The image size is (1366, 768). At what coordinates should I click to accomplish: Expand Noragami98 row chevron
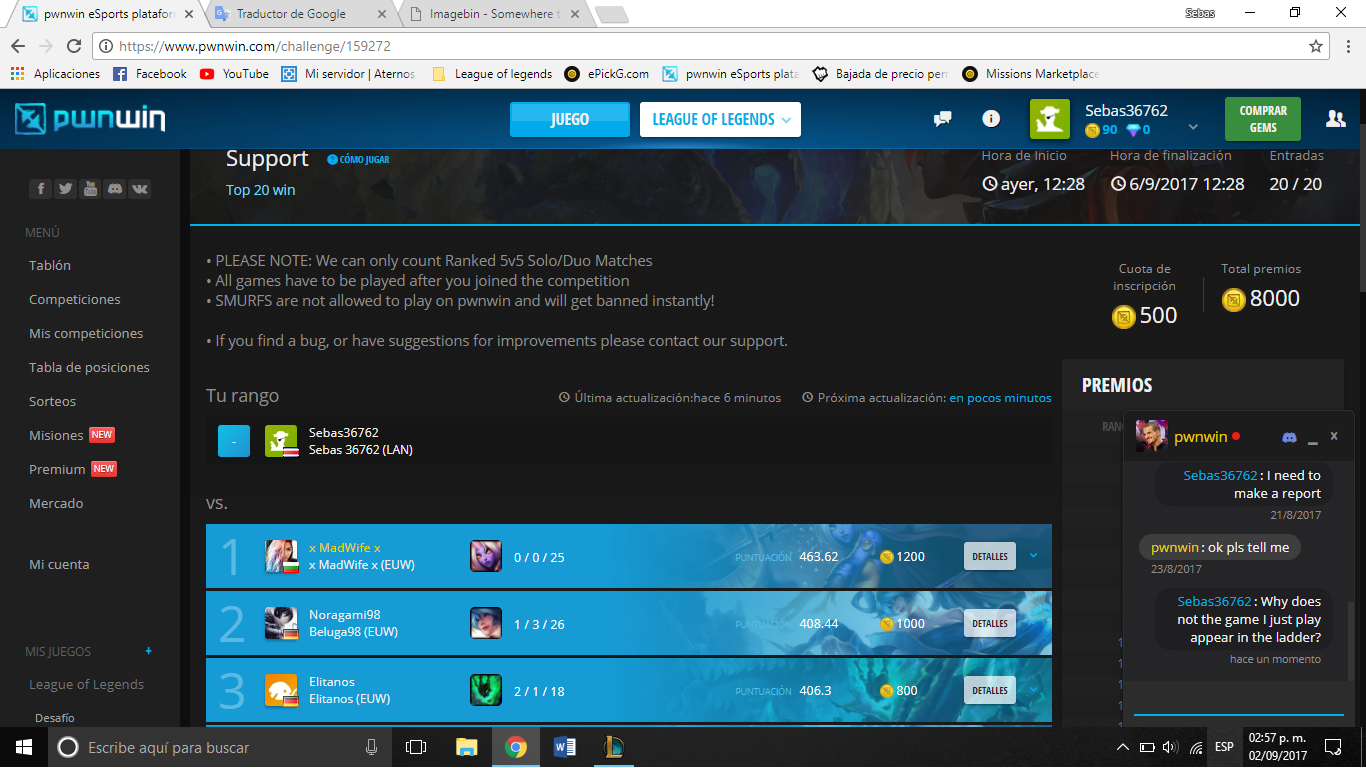(1033, 623)
